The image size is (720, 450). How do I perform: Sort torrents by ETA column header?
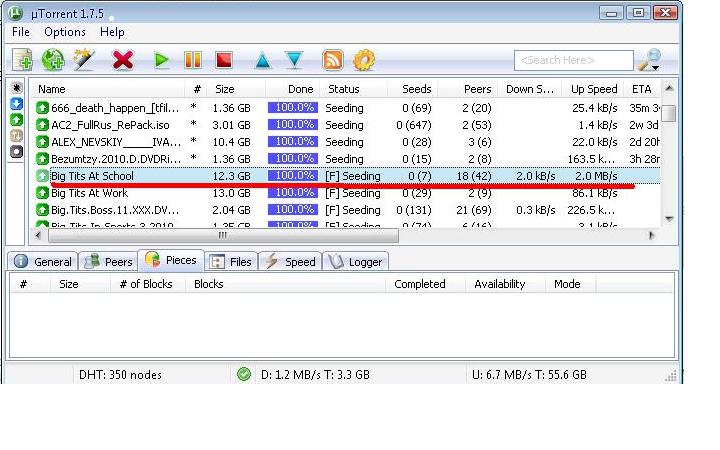[x=641, y=89]
